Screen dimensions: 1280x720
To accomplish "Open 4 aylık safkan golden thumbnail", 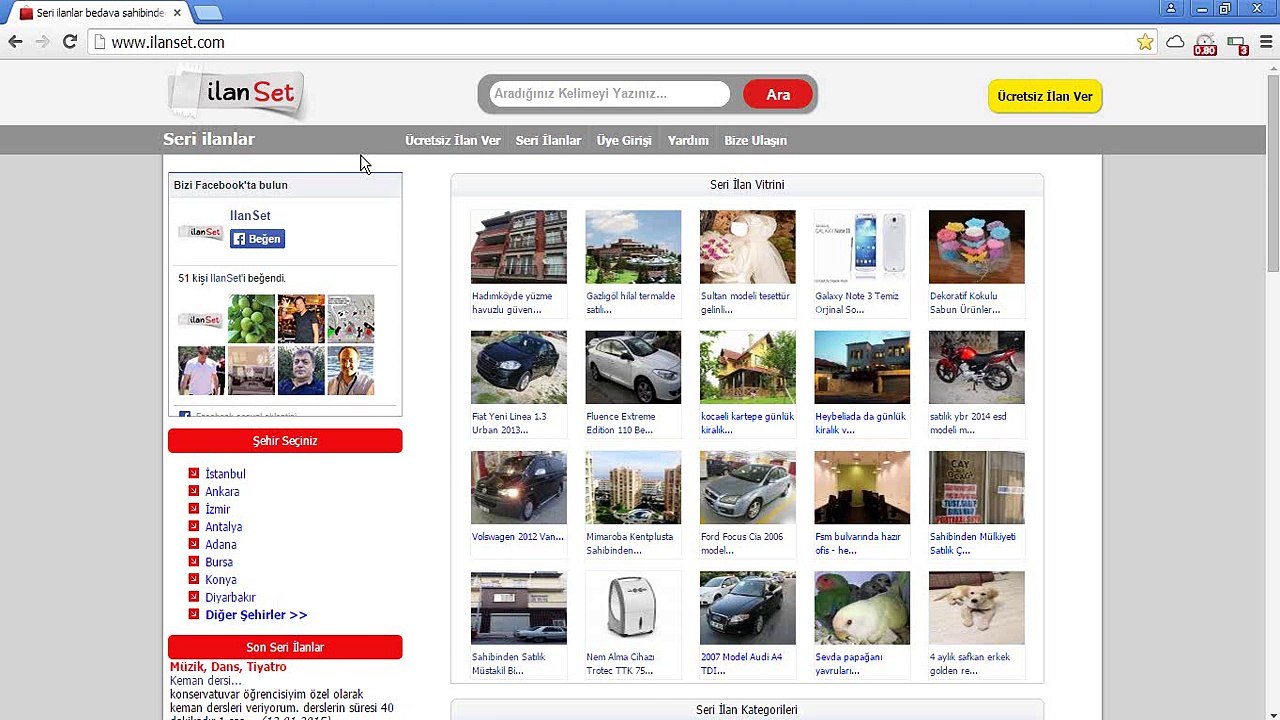I will point(976,608).
